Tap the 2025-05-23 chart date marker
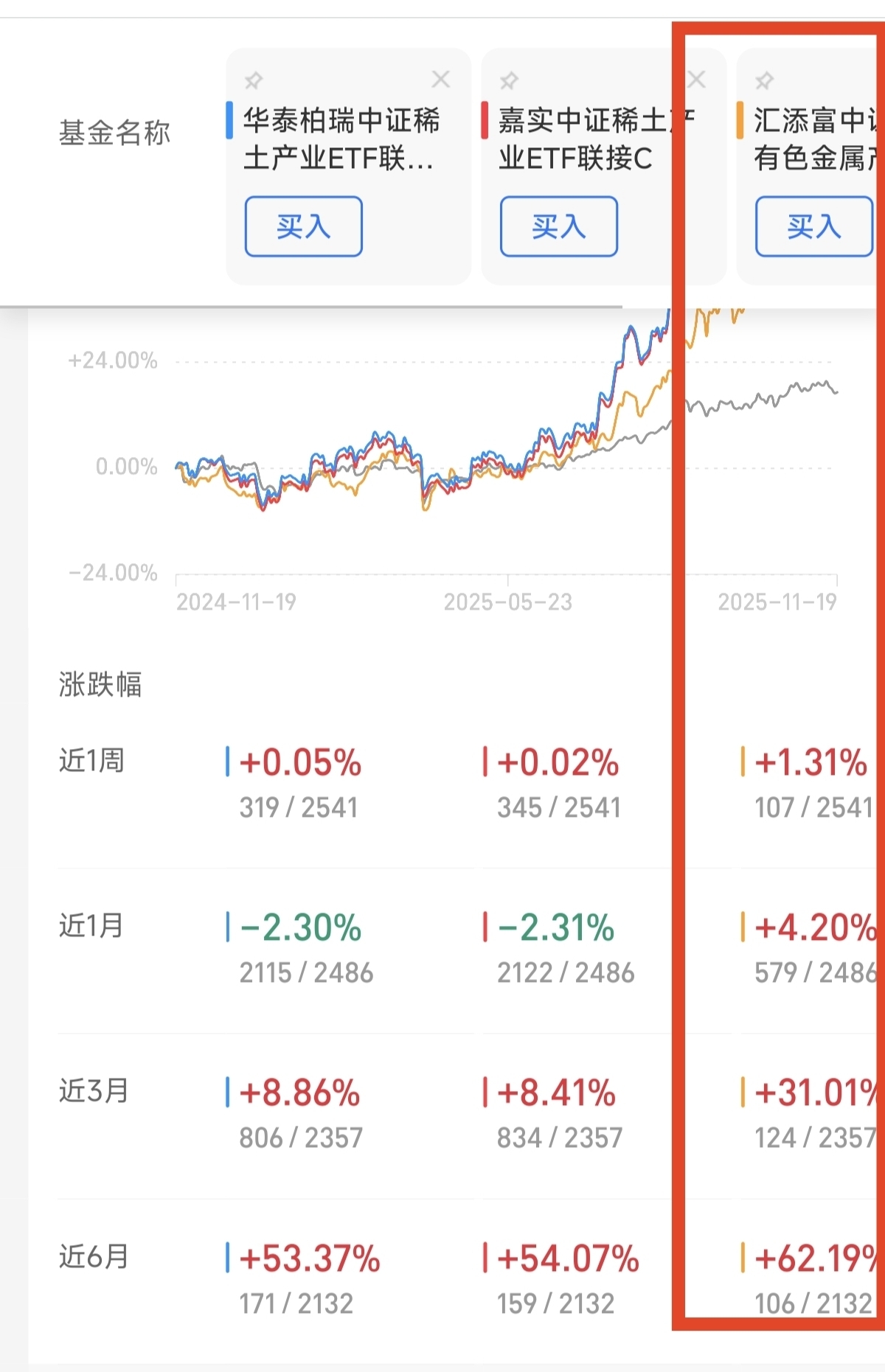 (507, 602)
